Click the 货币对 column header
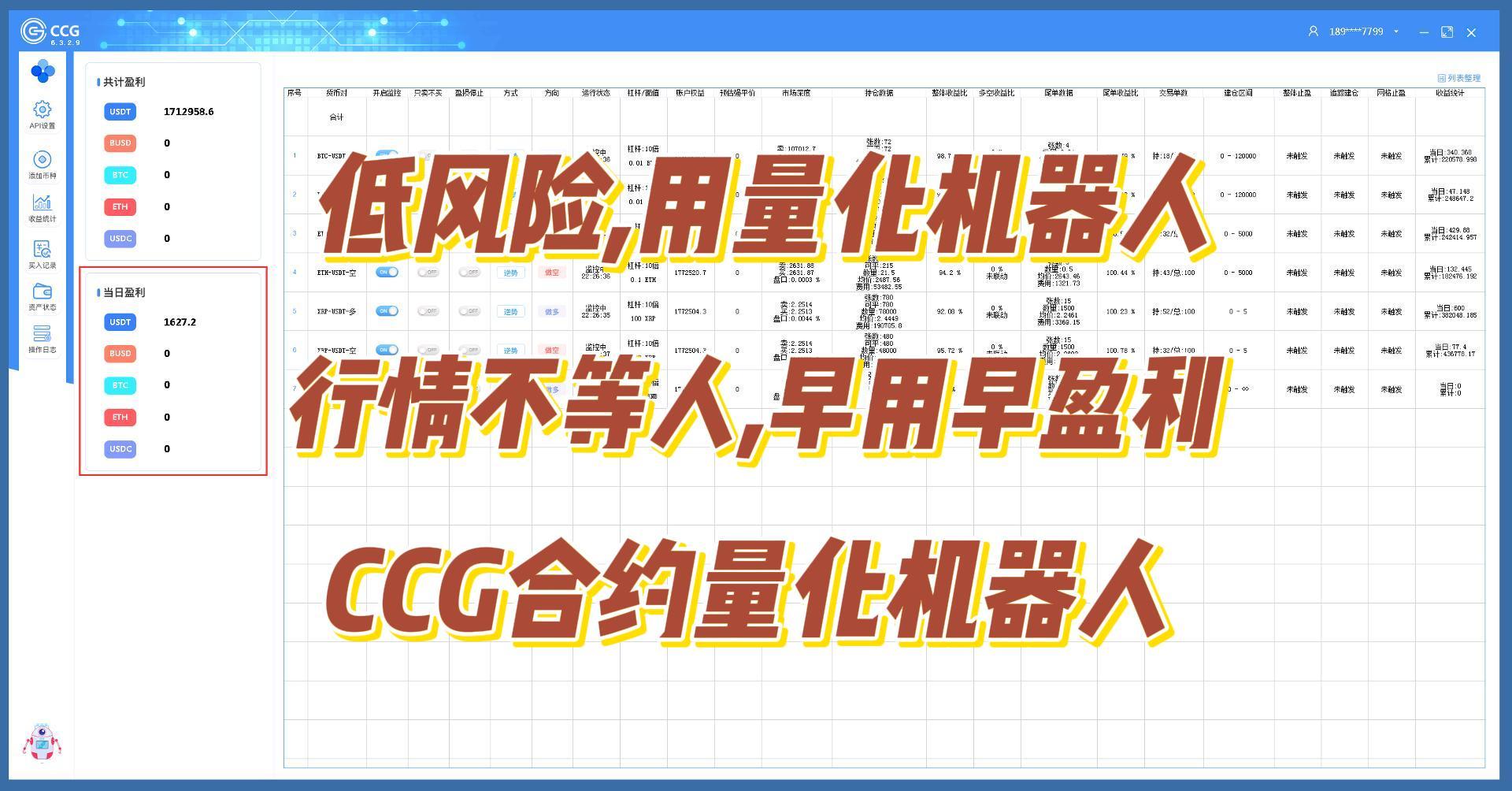The image size is (1512, 791). (x=336, y=93)
